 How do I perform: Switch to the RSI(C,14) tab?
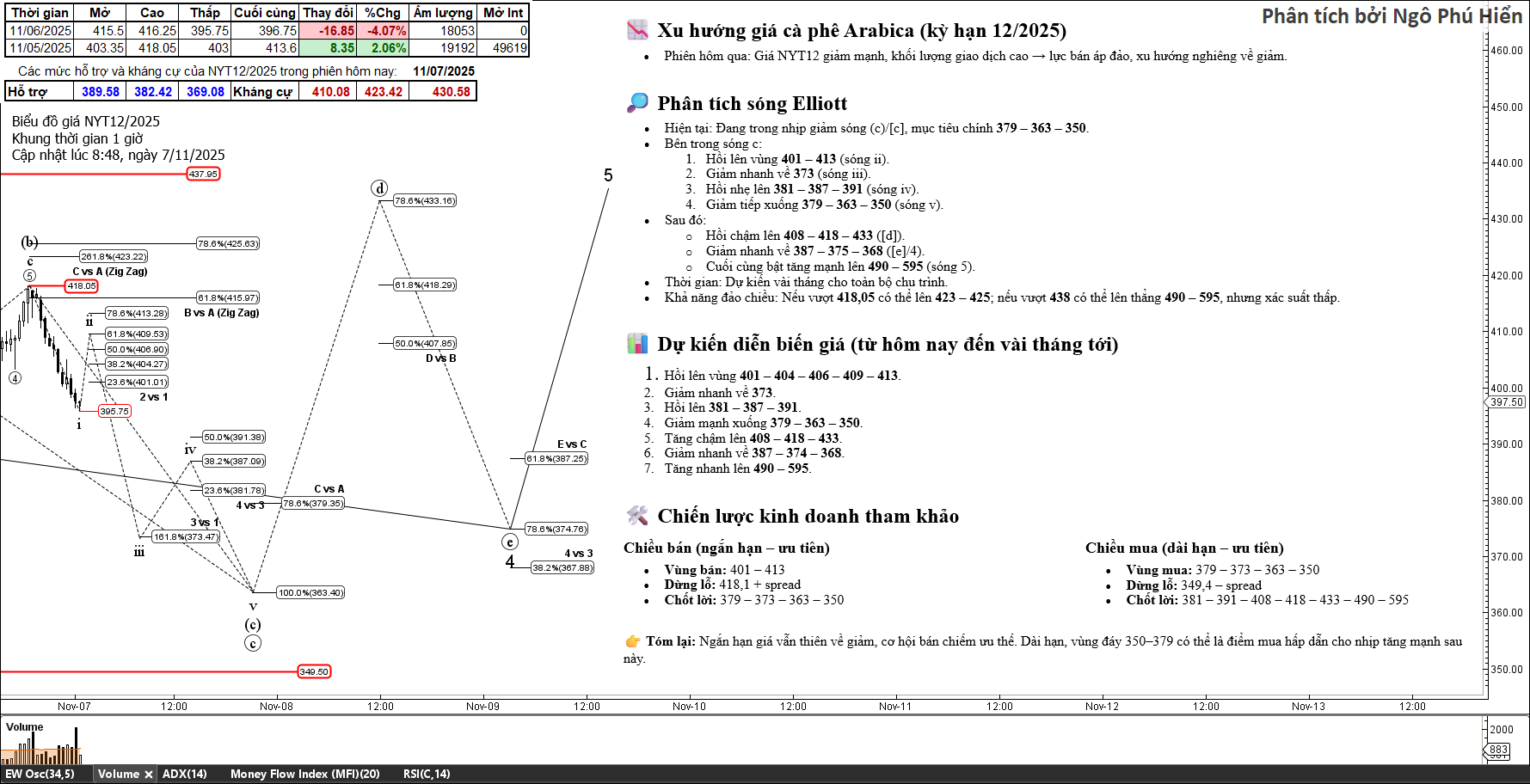tap(427, 775)
